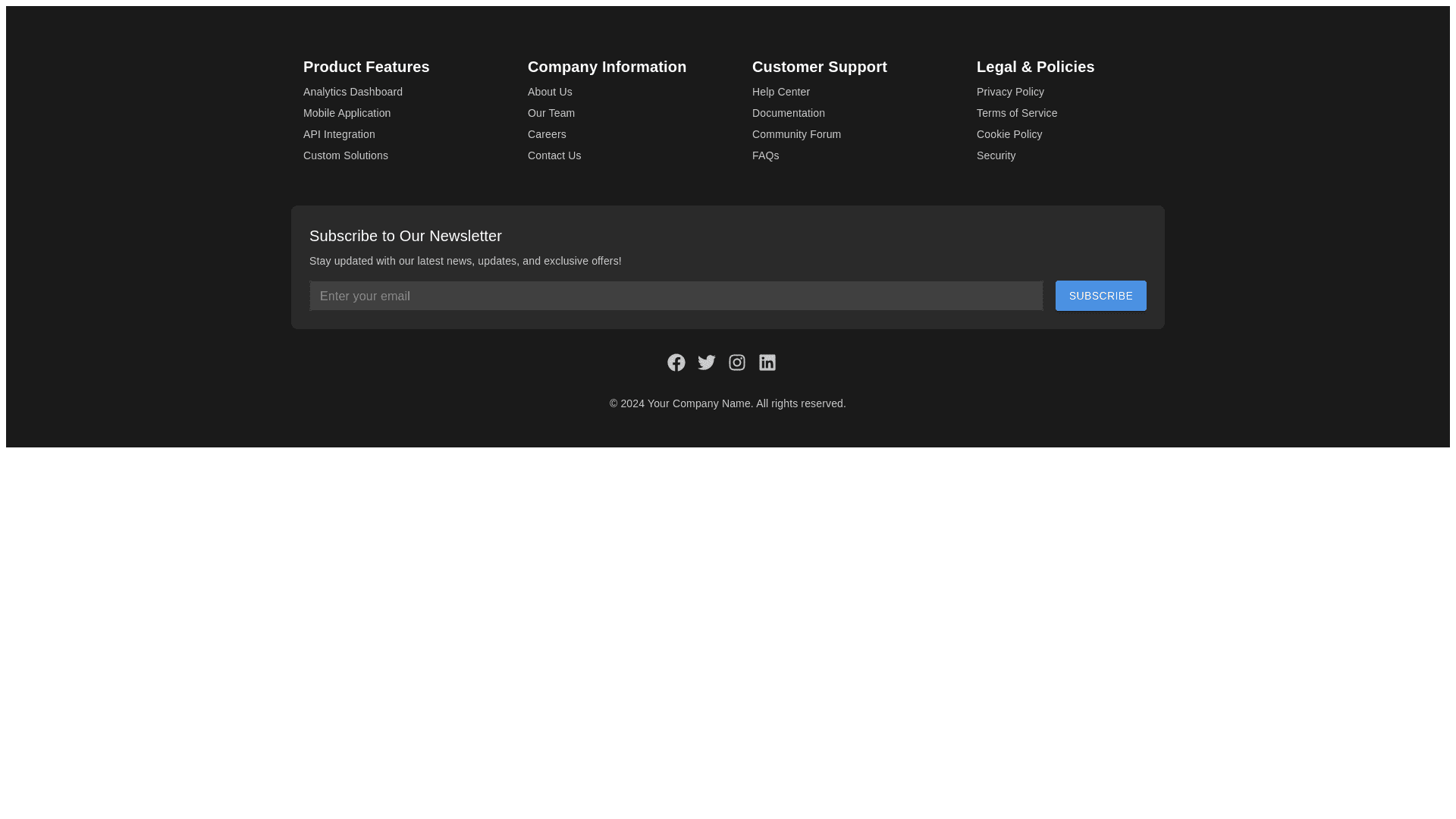Open API Integration link
The image size is (1456, 819).
tap(339, 134)
